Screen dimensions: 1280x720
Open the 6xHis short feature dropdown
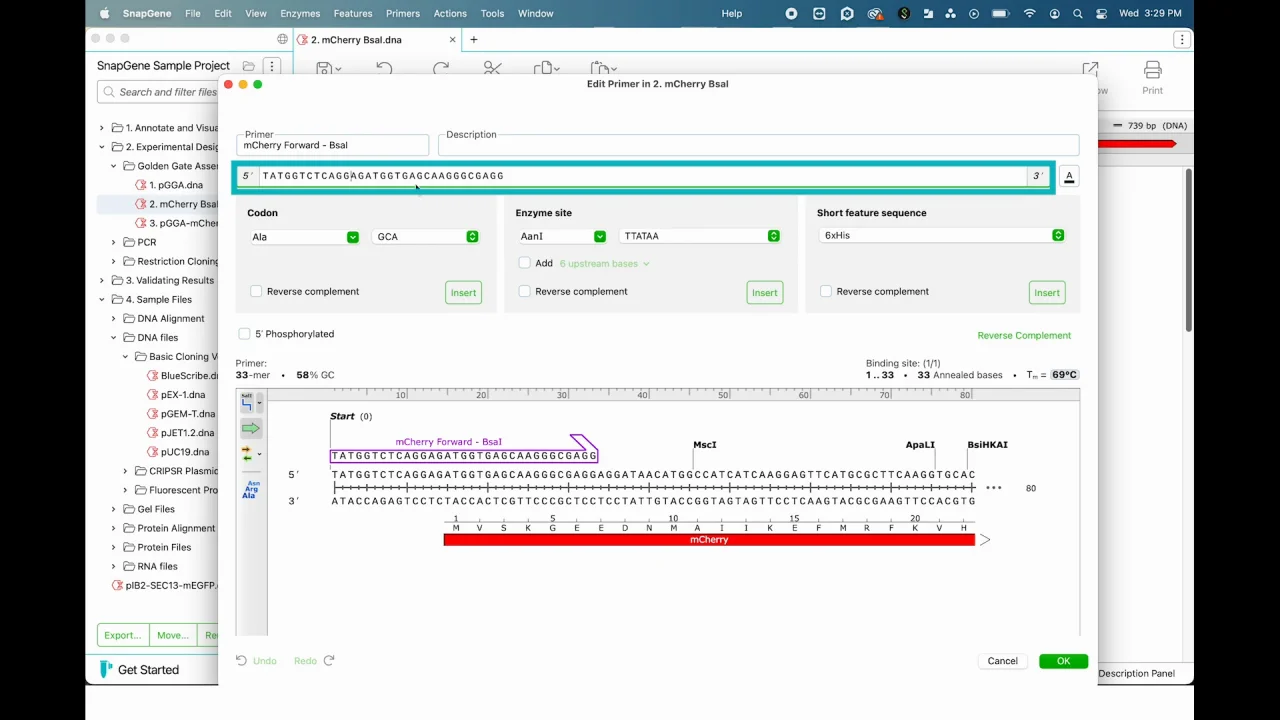pos(942,235)
